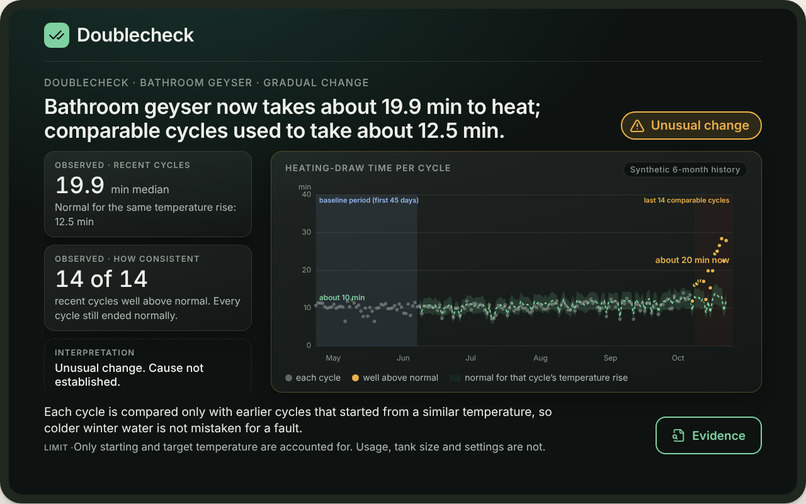The height and width of the screenshot is (504, 806).
Task: Click the green 'normal for that cycle's temperature rise' swatch
Action: [x=455, y=378]
